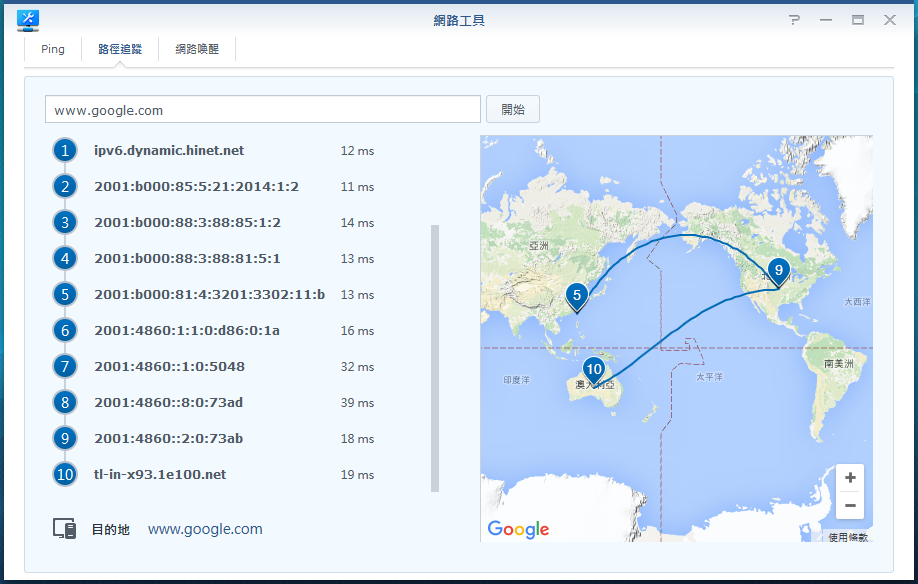Click the 39 ms latency value
918x584 pixels.
point(357,403)
